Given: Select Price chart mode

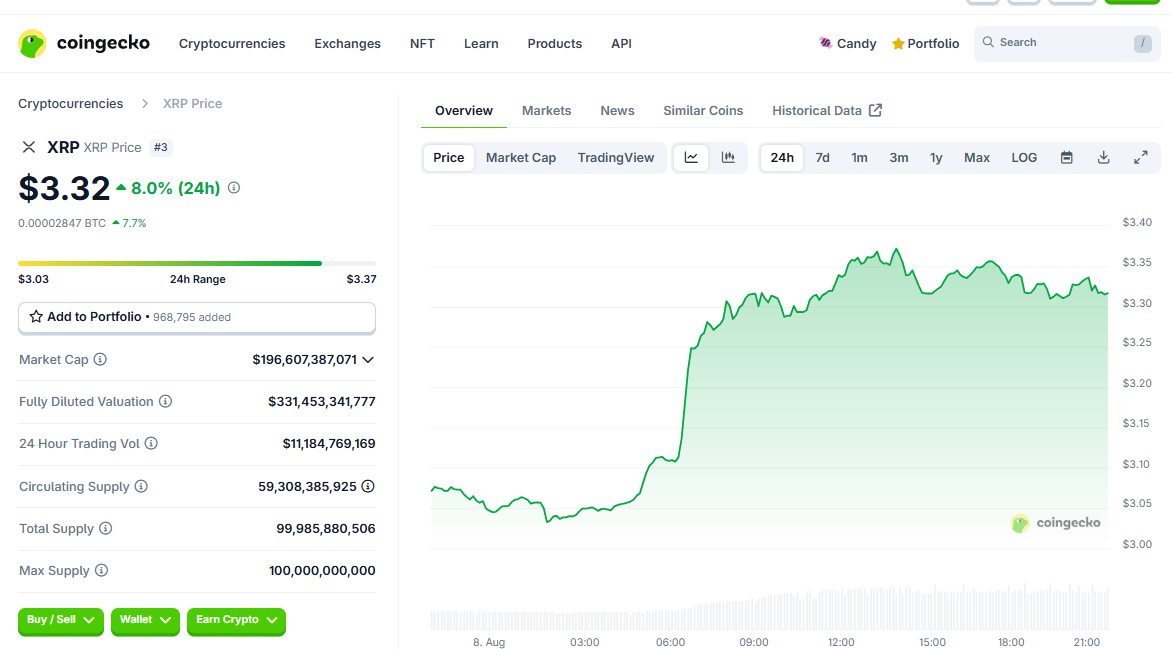Looking at the screenshot, I should pos(449,158).
